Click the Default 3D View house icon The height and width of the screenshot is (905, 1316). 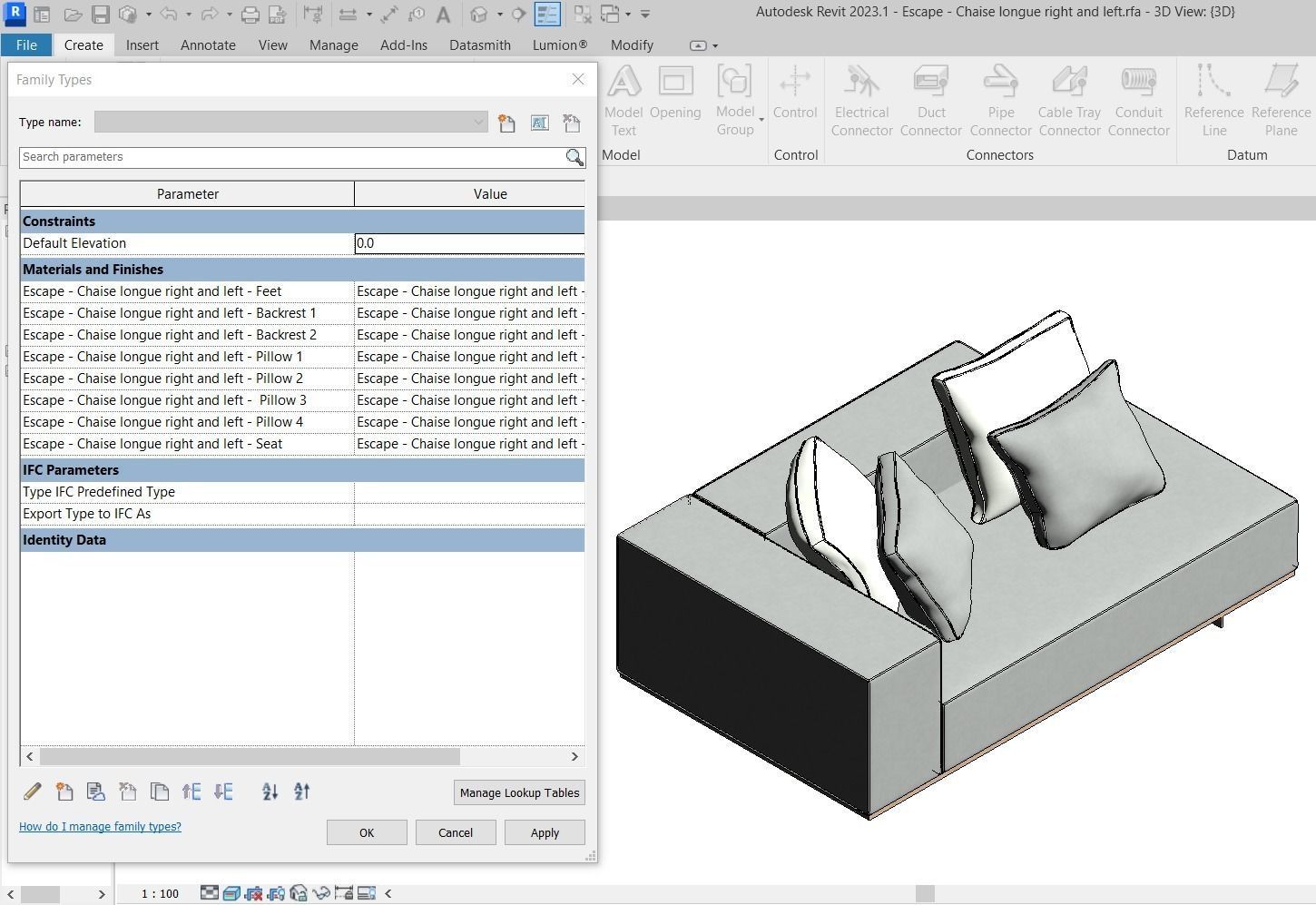479,15
